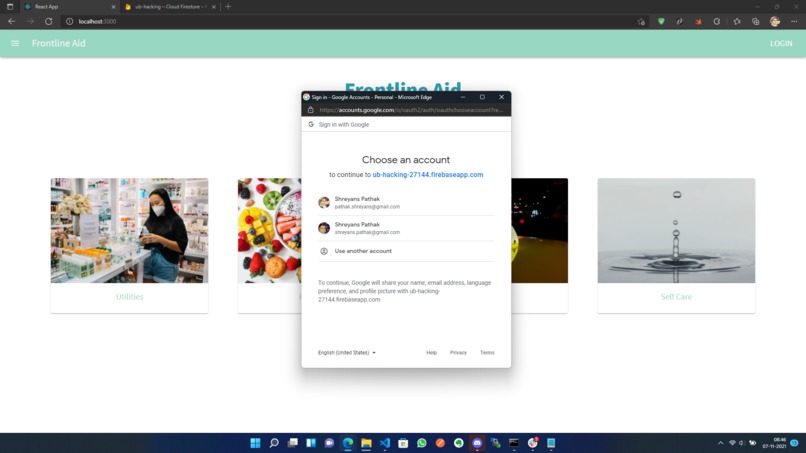Close the Google sign-in popup window

point(502,97)
